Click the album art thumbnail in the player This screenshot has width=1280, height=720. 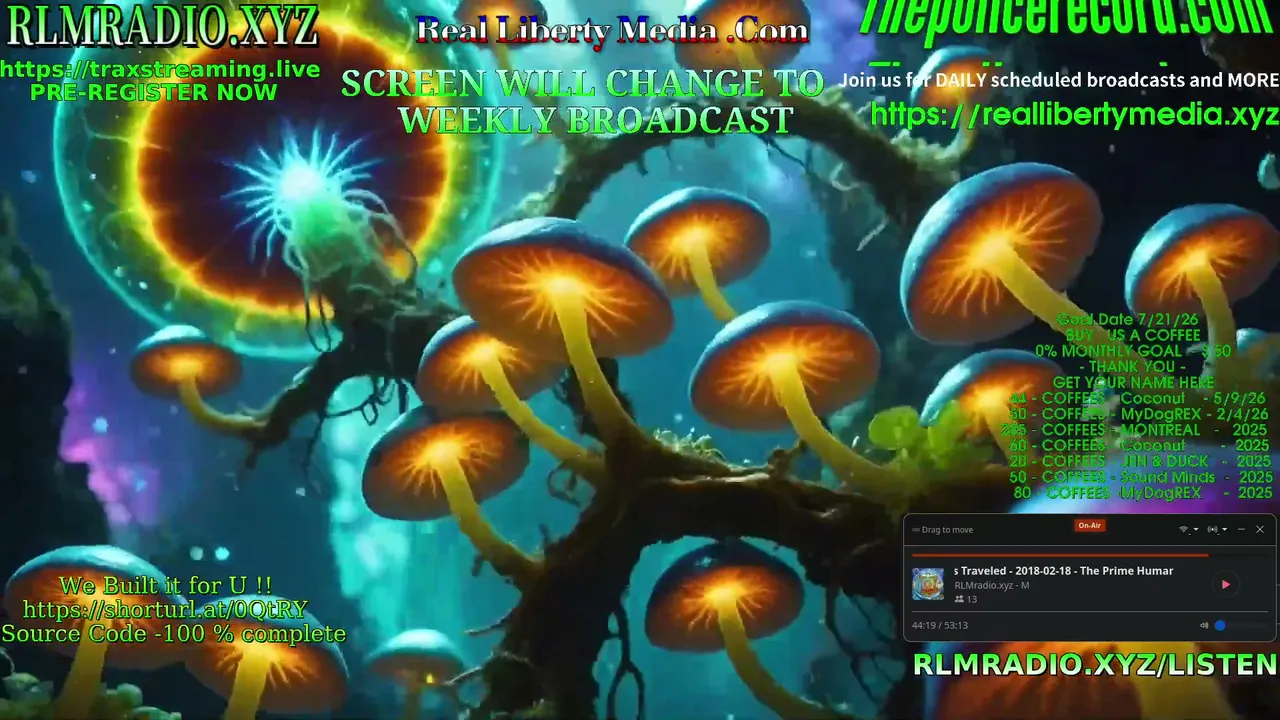point(928,584)
